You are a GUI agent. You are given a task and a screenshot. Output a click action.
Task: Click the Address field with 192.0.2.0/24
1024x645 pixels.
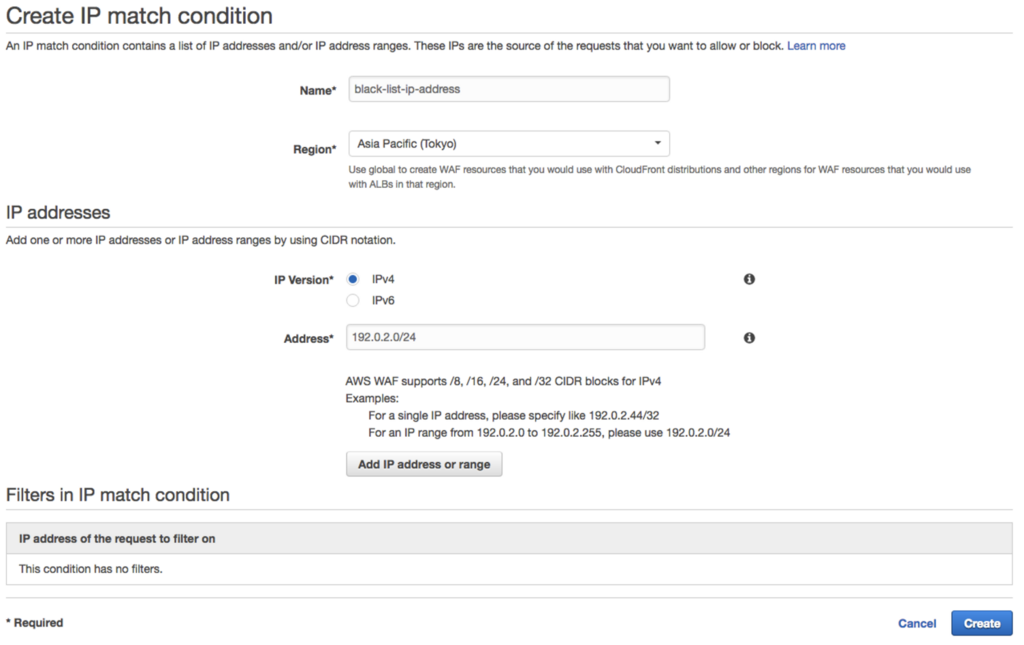tap(525, 338)
